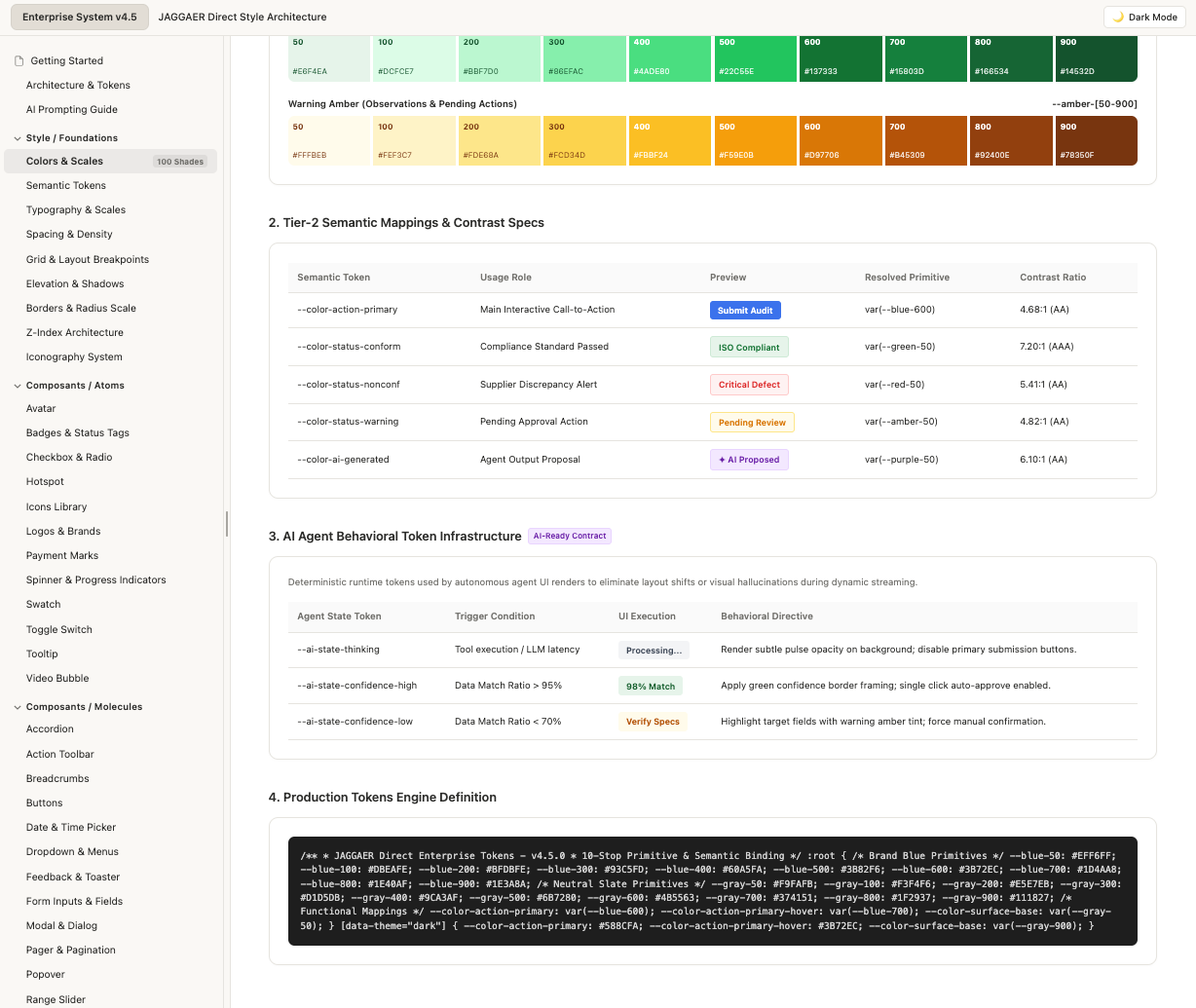Open Payment Marks page
Image resolution: width=1196 pixels, height=1008 pixels.
62,555
